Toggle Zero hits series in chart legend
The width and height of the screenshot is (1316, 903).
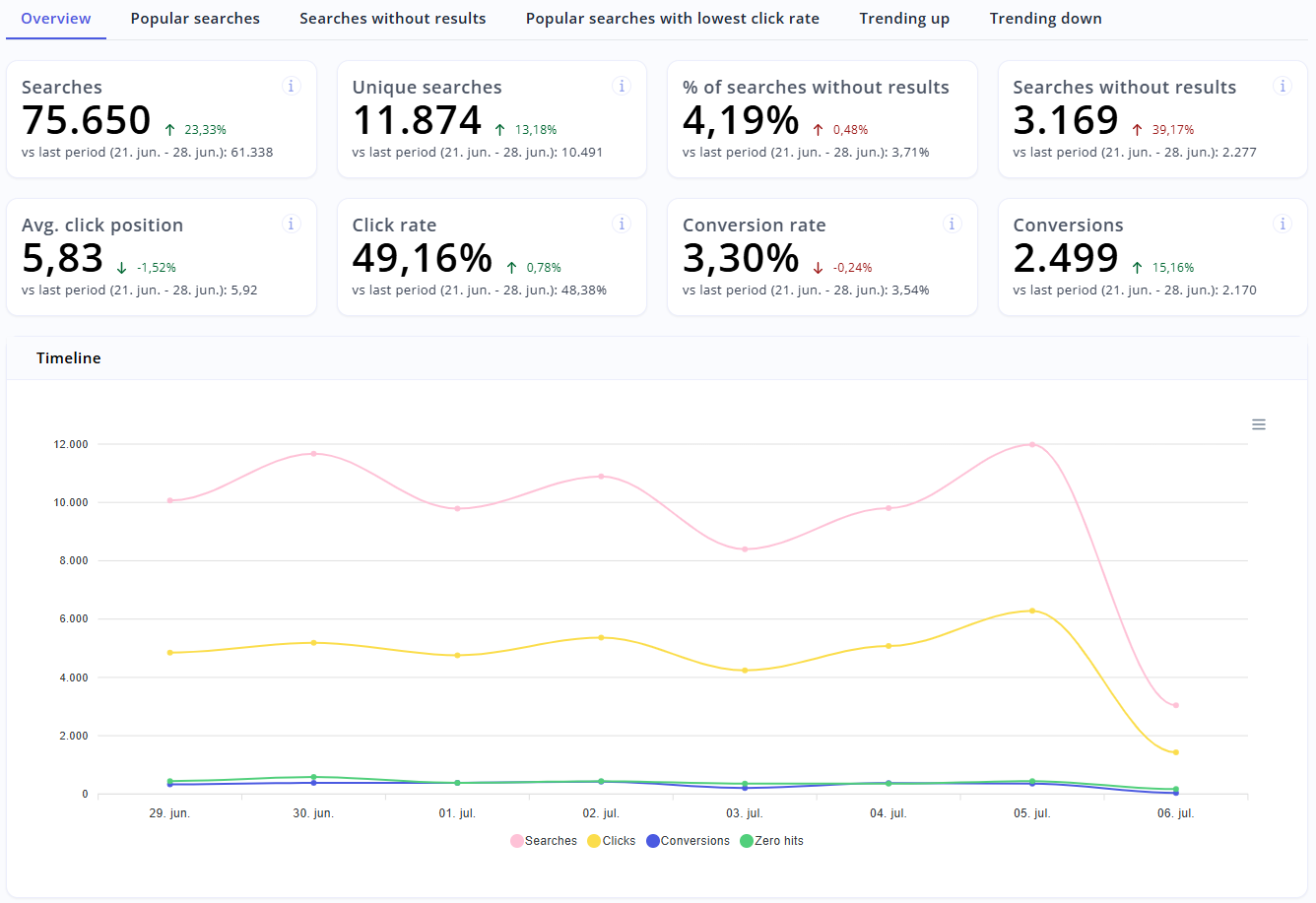pyautogui.click(x=772, y=841)
